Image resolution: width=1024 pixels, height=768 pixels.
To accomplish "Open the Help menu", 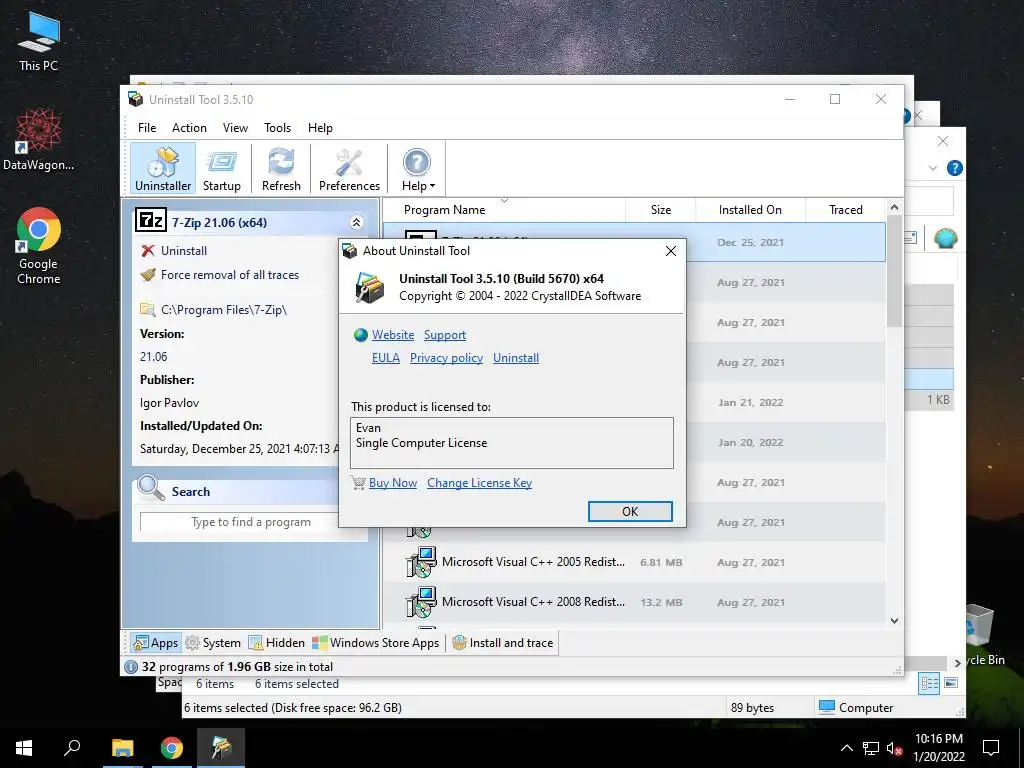I will point(320,128).
